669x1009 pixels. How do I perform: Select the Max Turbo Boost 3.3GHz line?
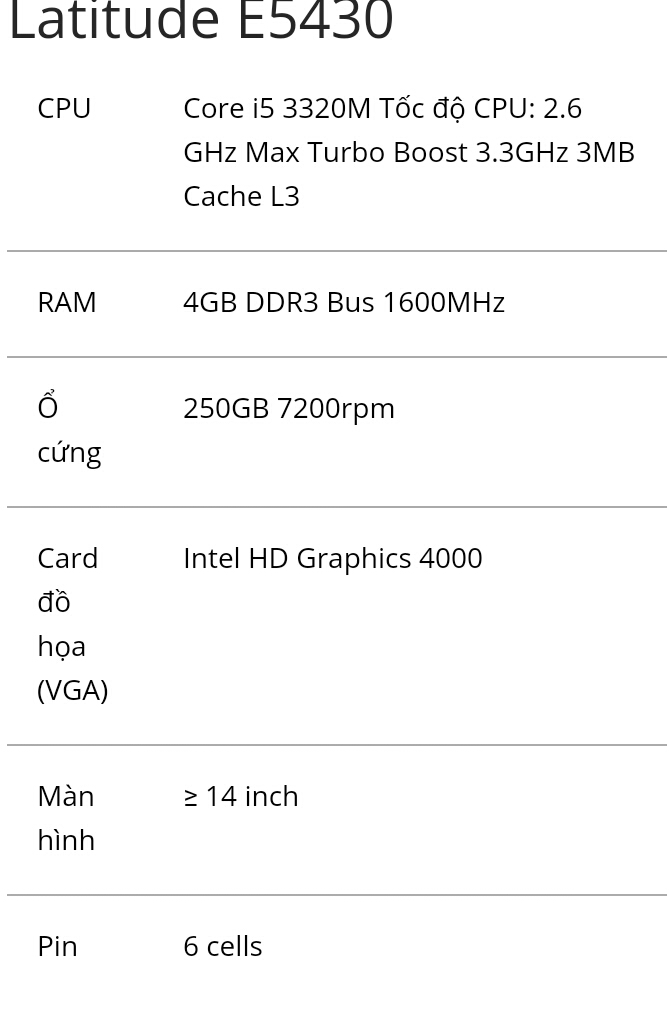click(408, 153)
